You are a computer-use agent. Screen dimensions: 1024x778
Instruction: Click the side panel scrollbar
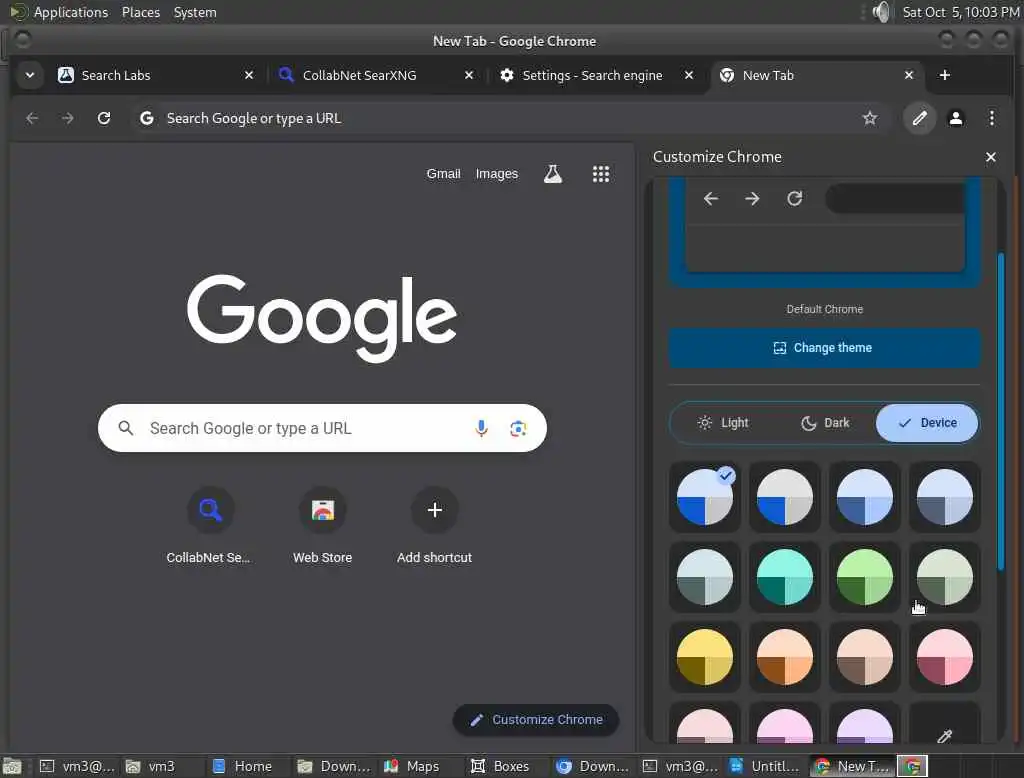point(1000,412)
